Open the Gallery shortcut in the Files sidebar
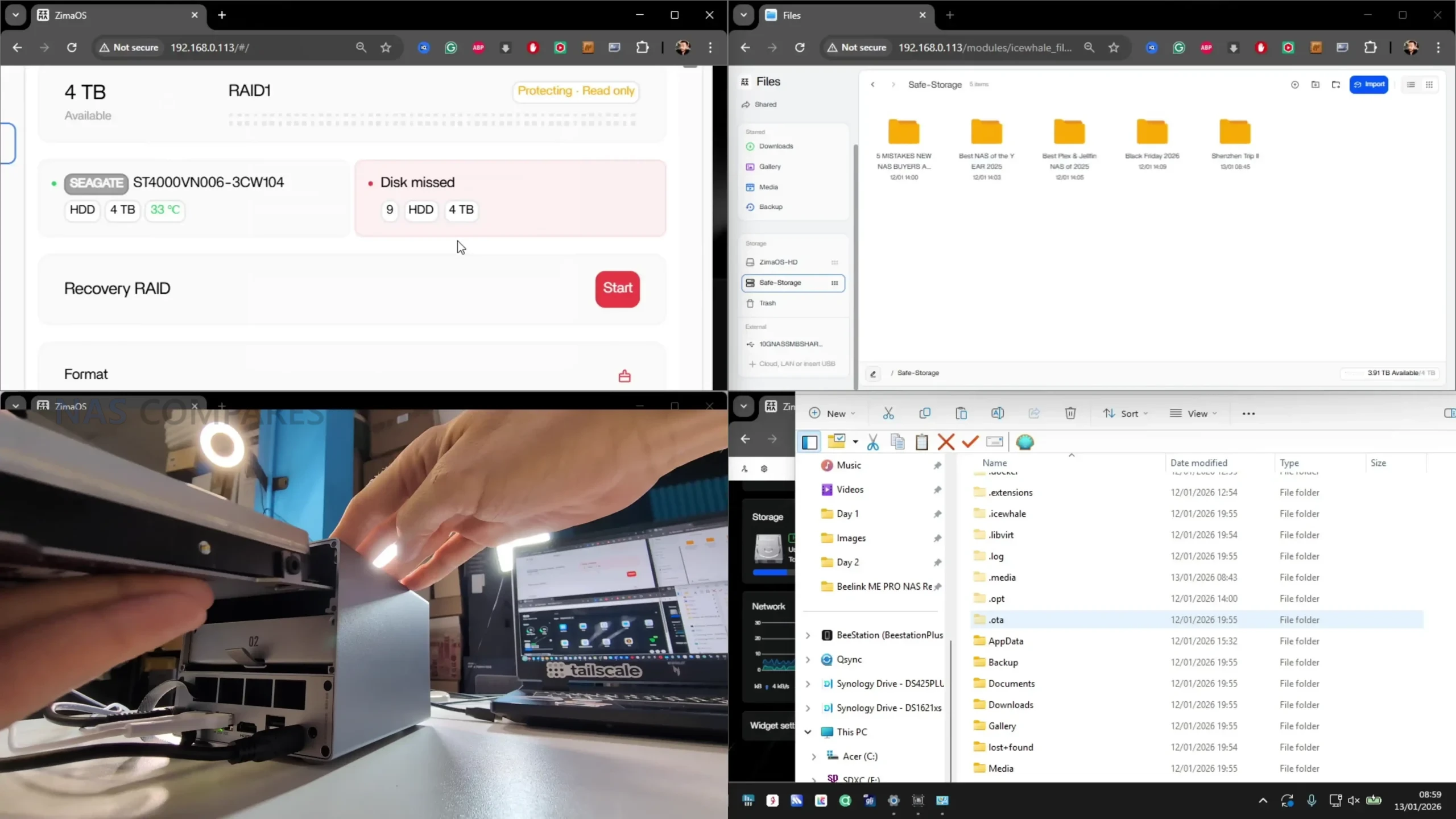 (770, 167)
